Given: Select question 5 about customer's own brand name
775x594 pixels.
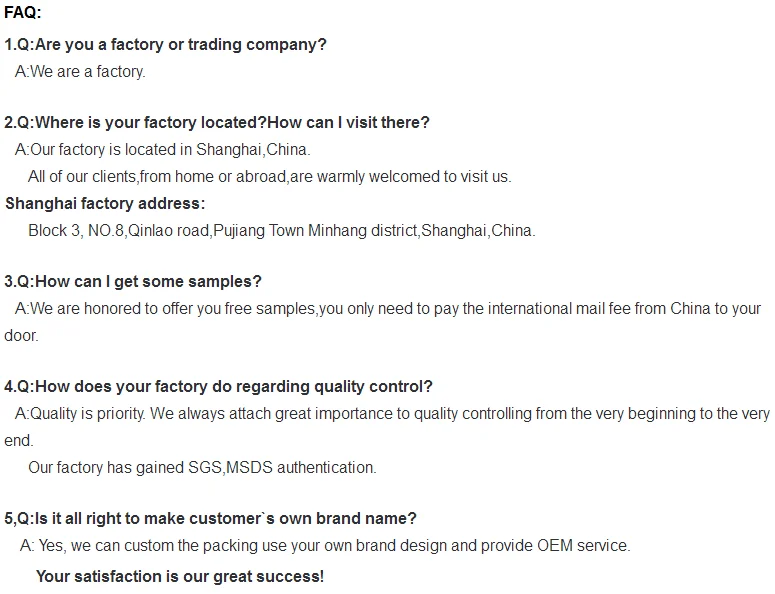Looking at the screenshot, I should [210, 518].
